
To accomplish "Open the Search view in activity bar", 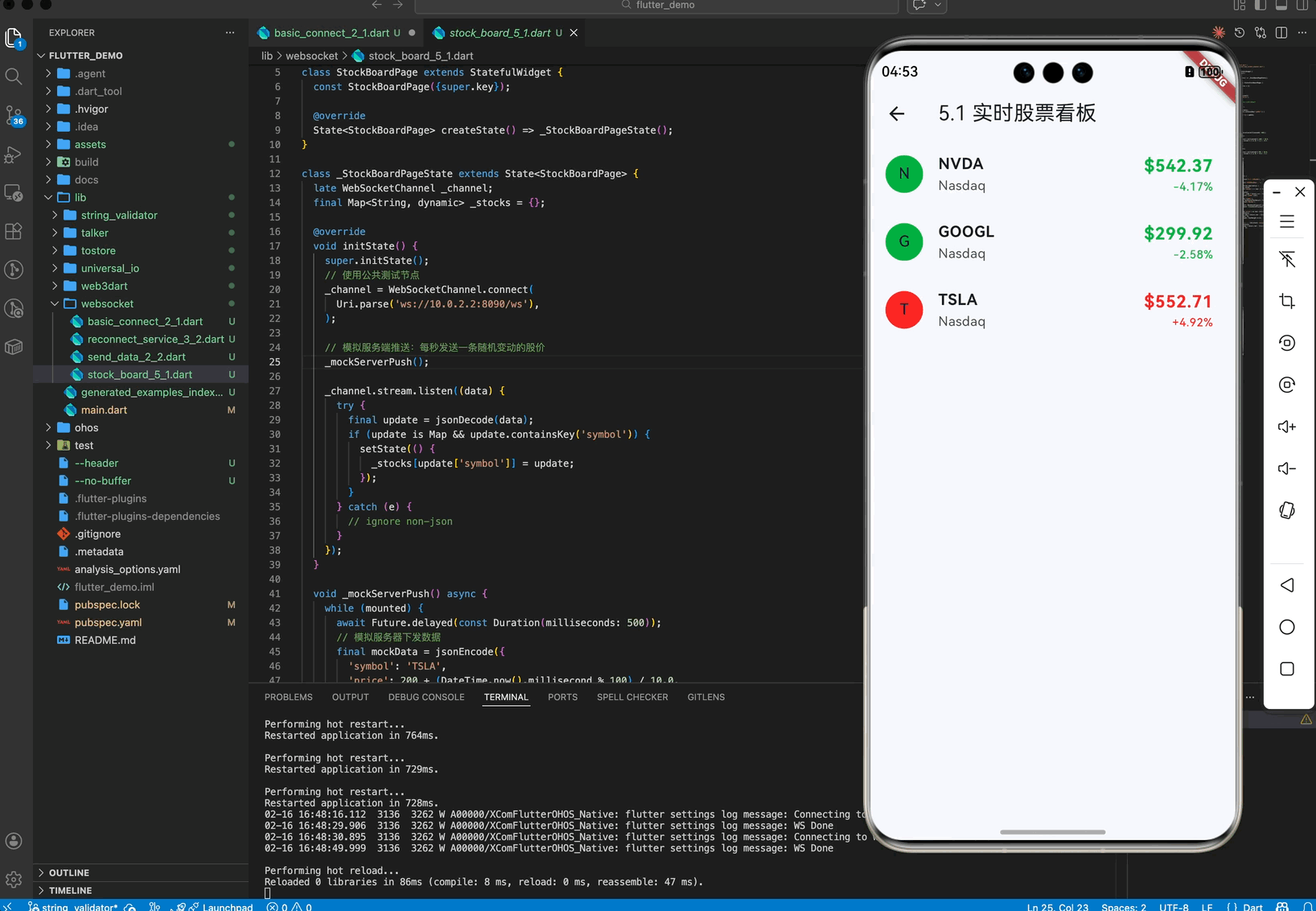I will 14,76.
